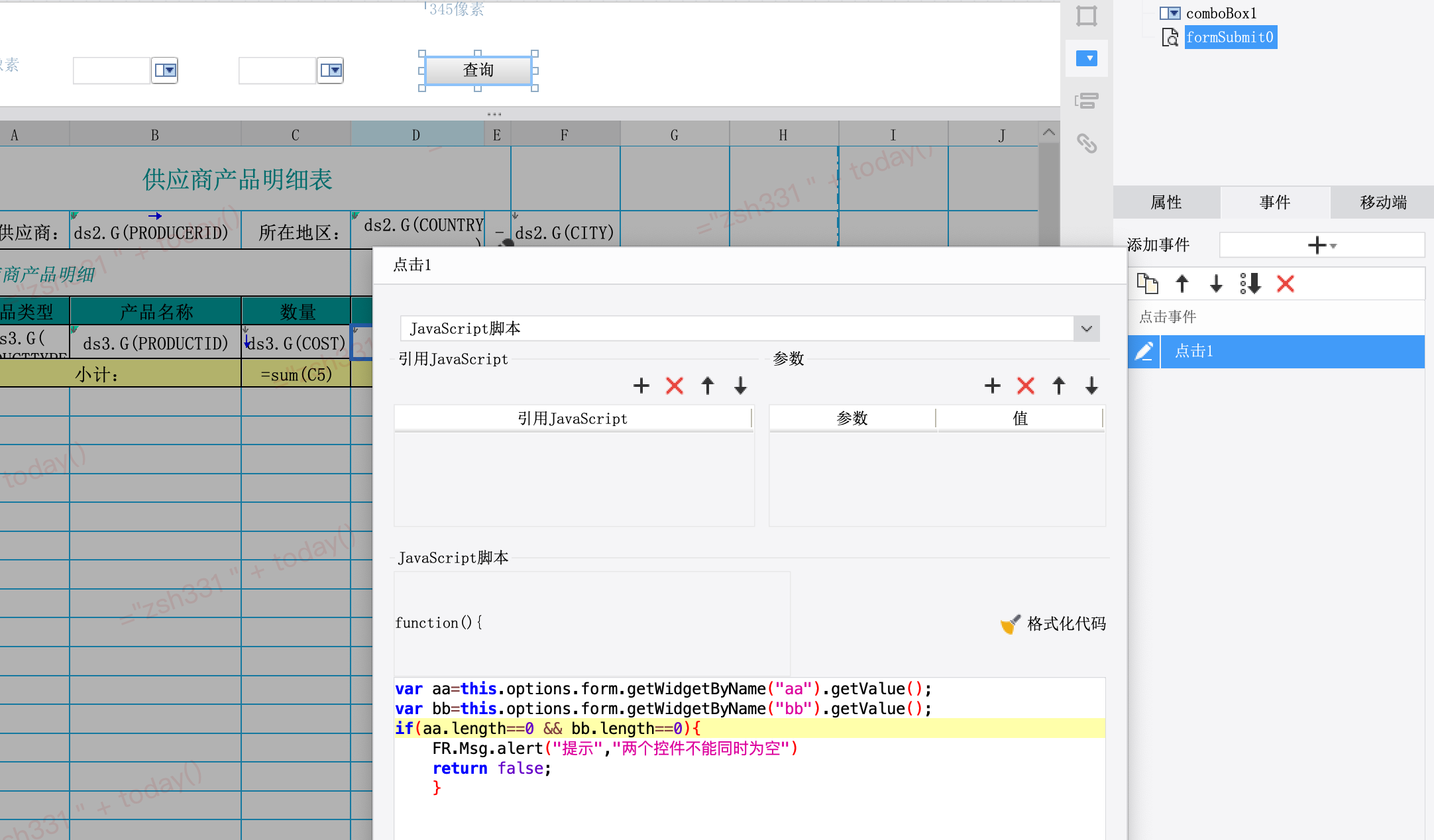Screen dimensions: 1434x840
Task: Select the ds2.G(PRODUCERID) cell
Action: click(x=155, y=231)
